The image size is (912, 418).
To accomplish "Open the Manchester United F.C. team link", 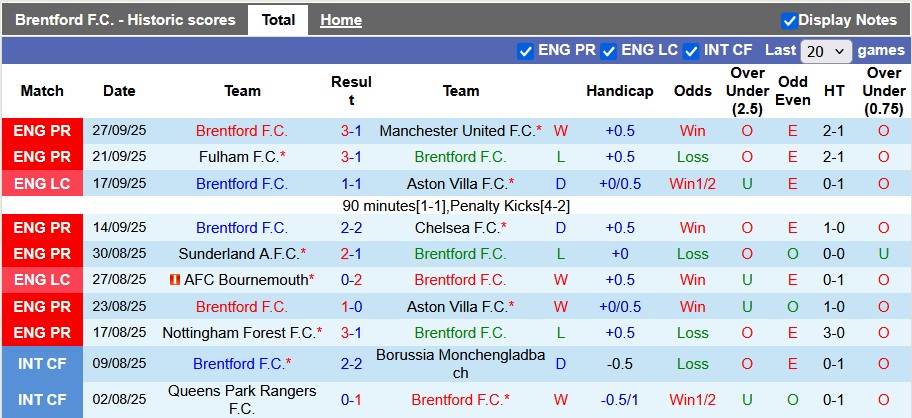I will click(x=457, y=131).
